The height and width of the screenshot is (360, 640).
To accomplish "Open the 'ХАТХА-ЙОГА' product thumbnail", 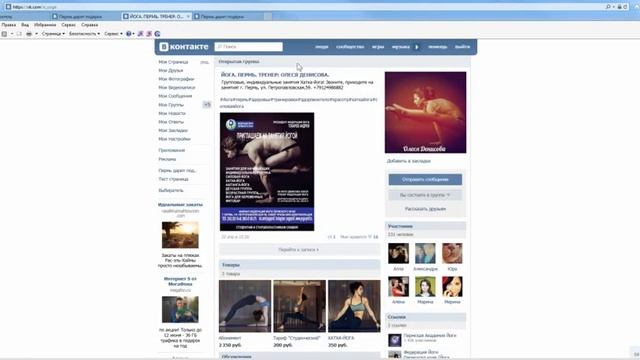I will (x=354, y=306).
